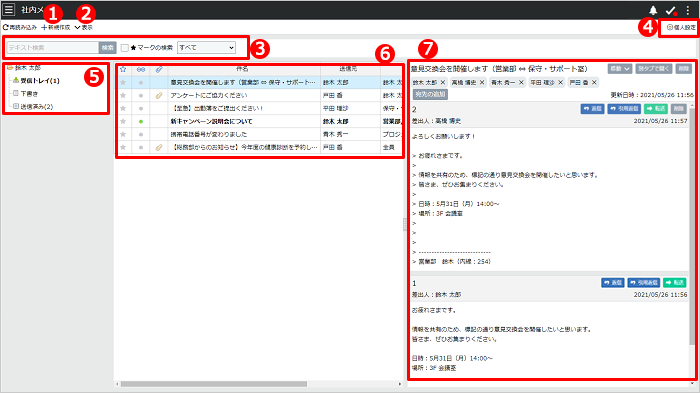Star the 携帯電話番号が変わりました mail
The width and height of the screenshot is (700, 393).
tap(123, 134)
